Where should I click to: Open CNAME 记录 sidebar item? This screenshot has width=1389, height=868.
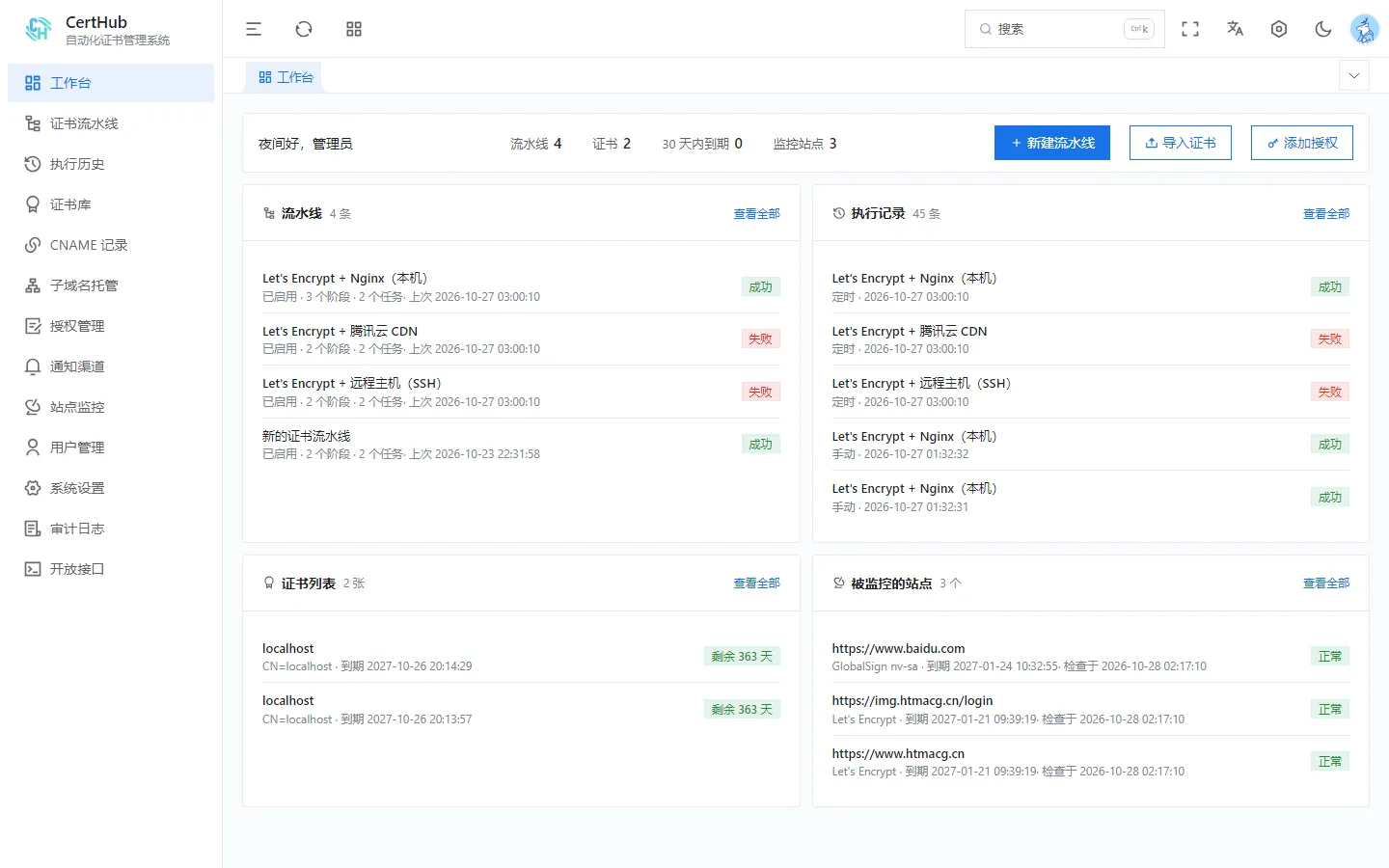click(x=111, y=245)
